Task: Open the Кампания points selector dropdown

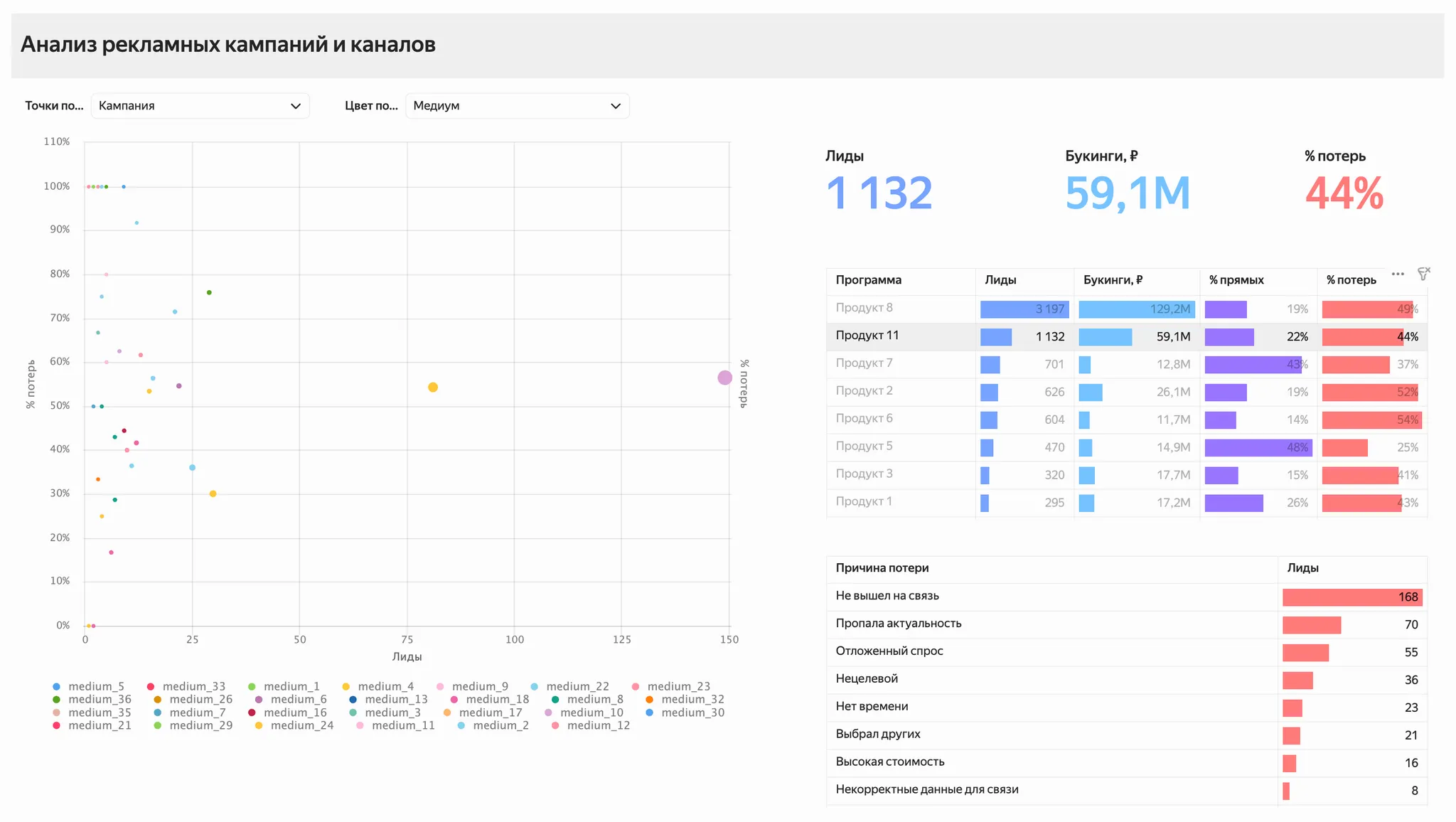Action: 200,106
